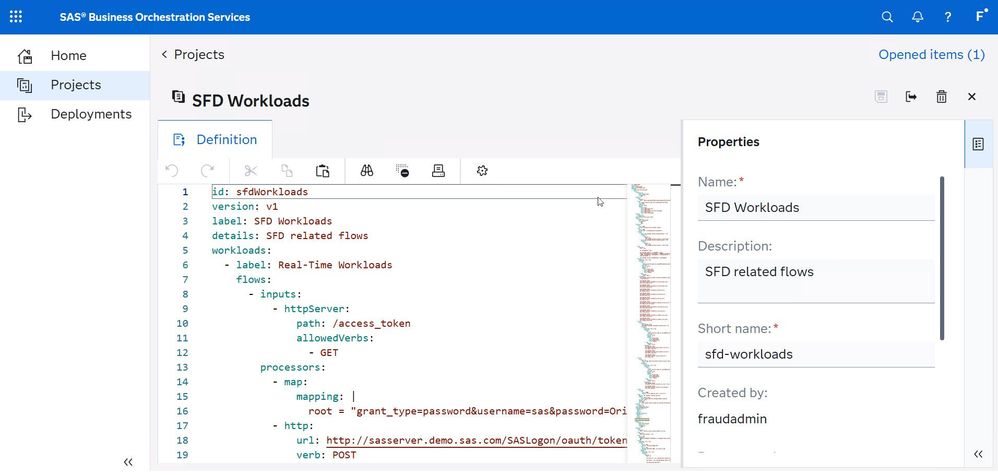Click the Deployments sidebar icon

coord(25,115)
